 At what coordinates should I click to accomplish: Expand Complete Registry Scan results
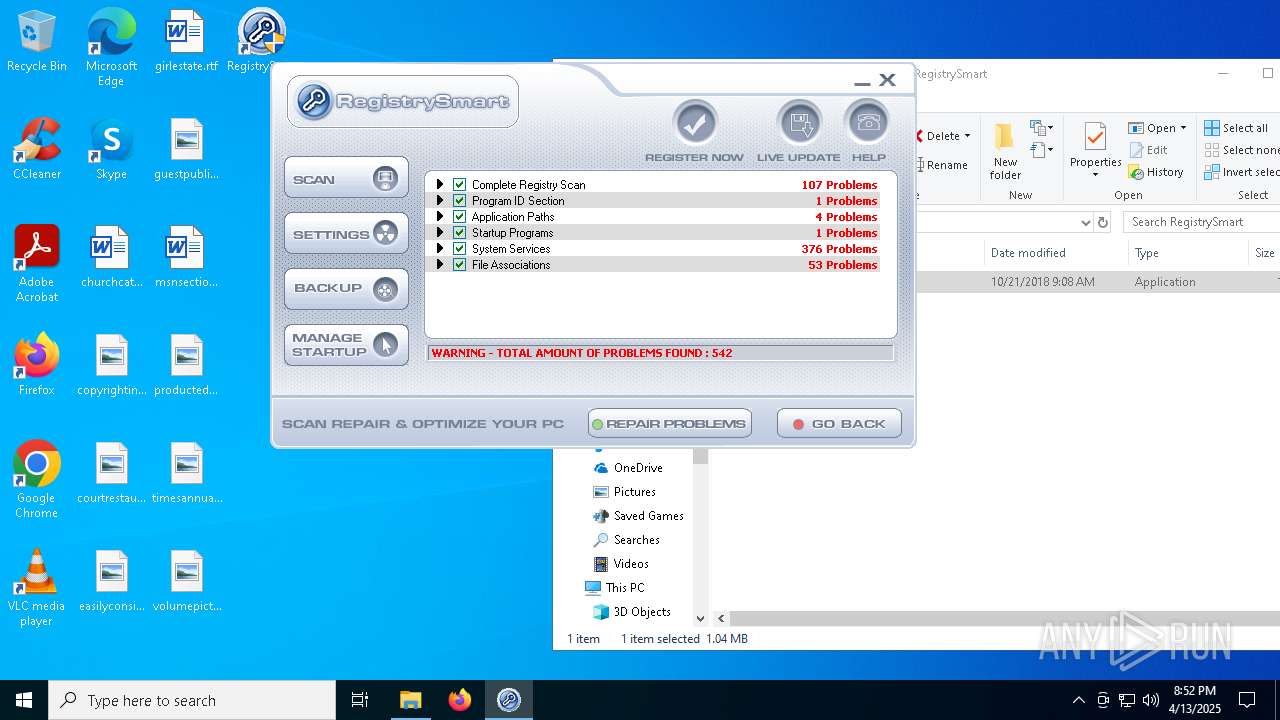pos(439,185)
